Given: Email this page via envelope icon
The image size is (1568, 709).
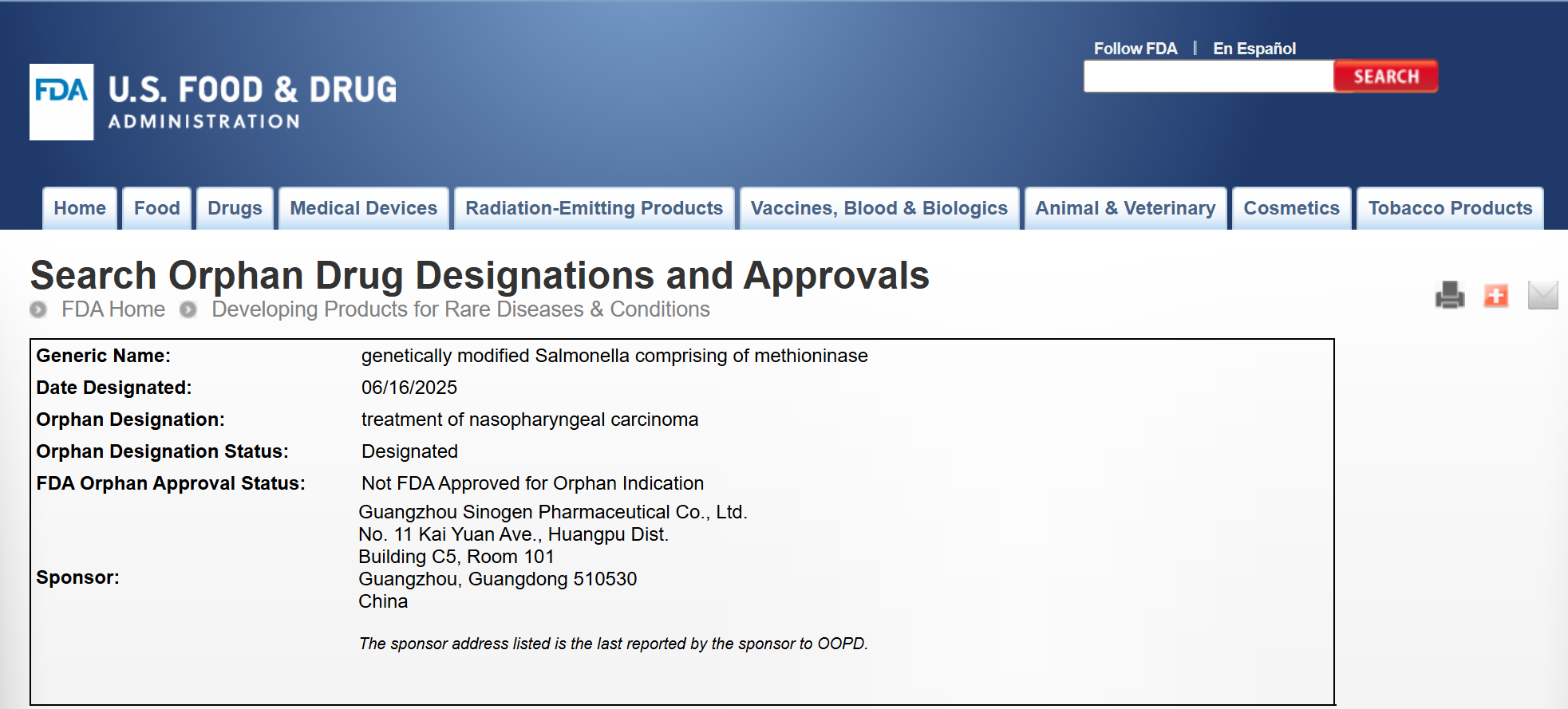Looking at the screenshot, I should click(1542, 295).
